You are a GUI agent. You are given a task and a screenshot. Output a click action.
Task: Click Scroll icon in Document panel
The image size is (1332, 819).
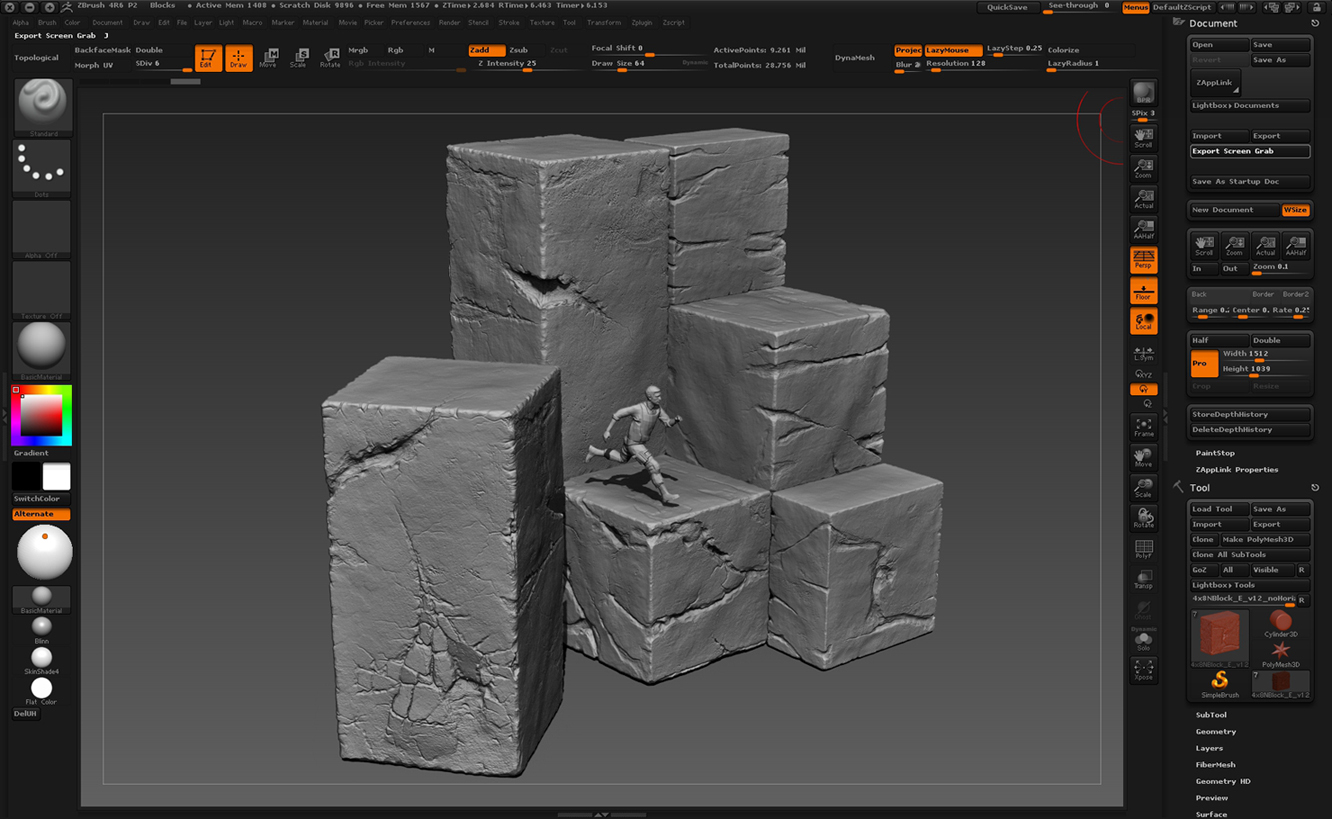click(x=1204, y=245)
